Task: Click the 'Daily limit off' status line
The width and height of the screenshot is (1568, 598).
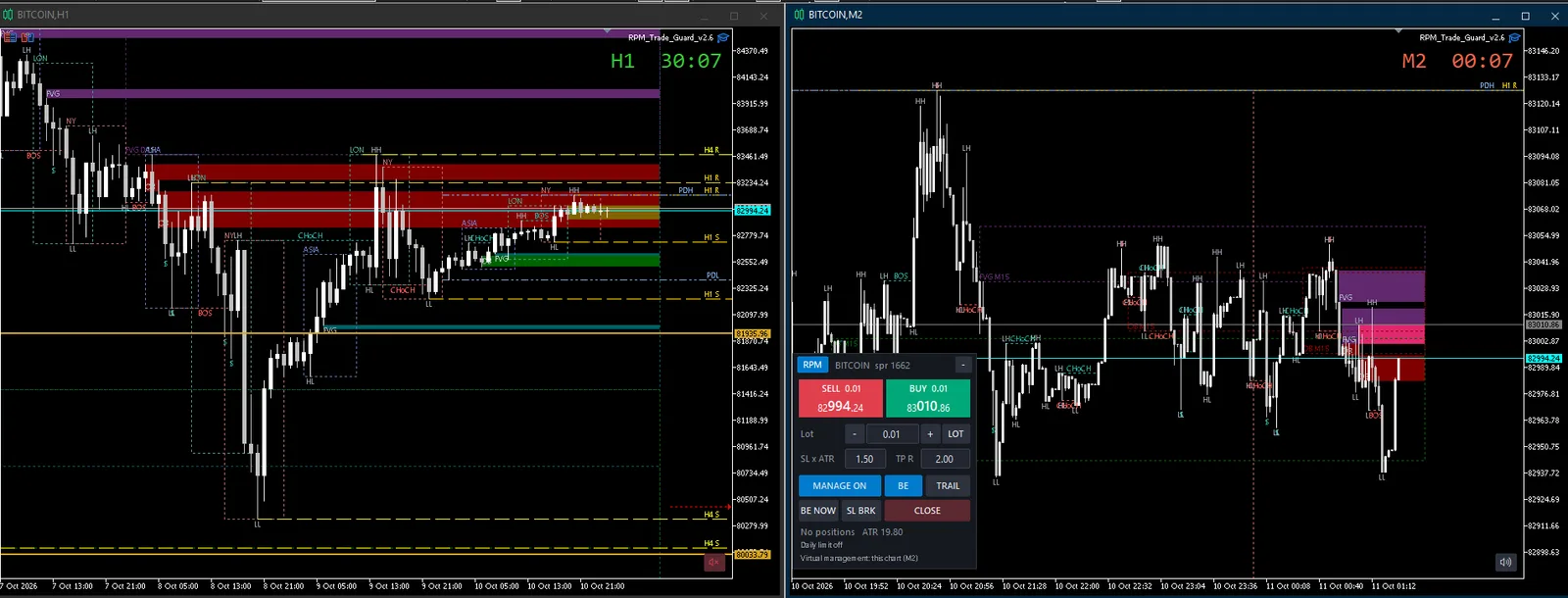Action: tap(821, 545)
